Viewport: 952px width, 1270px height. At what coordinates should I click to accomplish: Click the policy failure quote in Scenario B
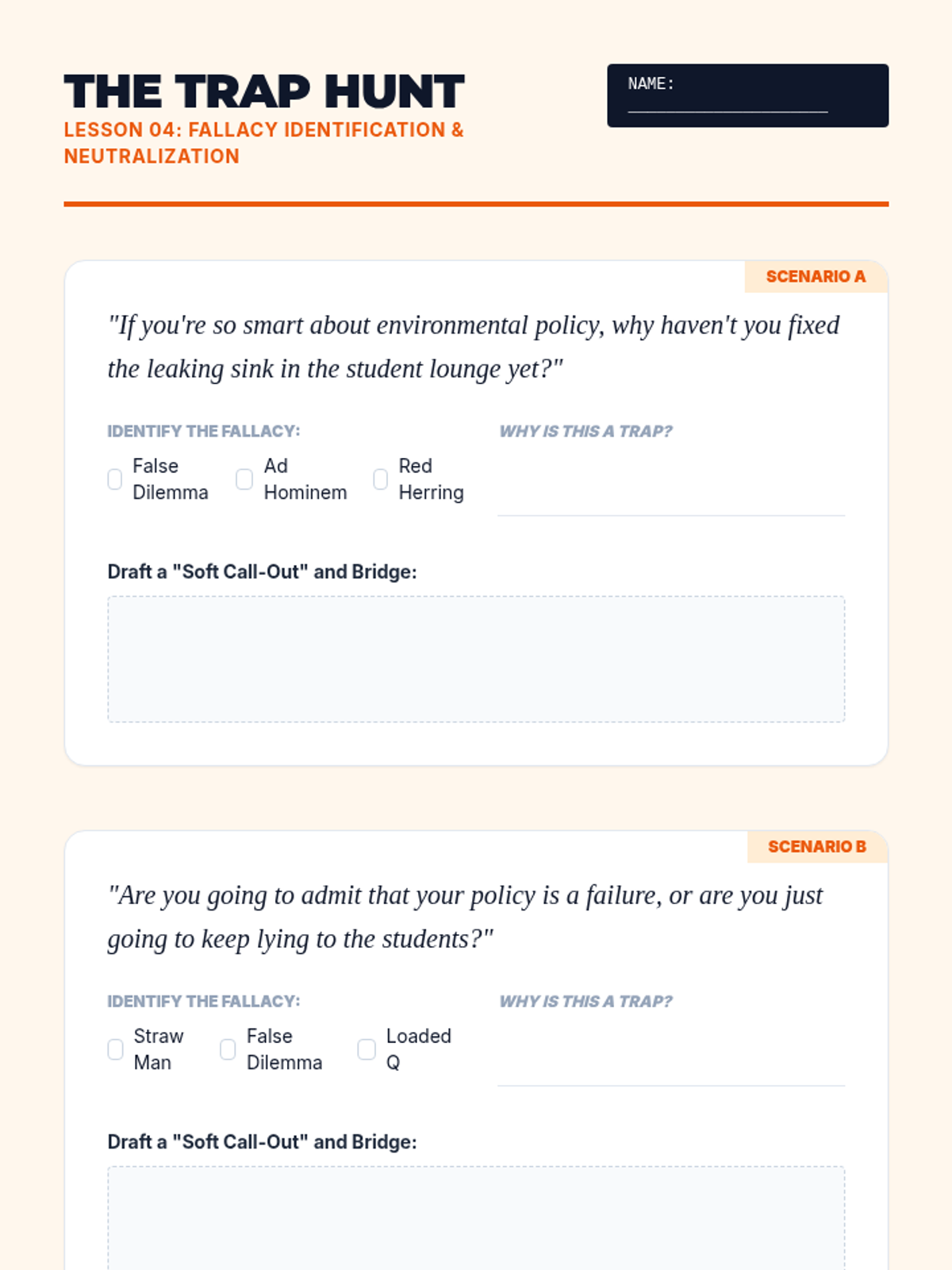click(x=465, y=917)
